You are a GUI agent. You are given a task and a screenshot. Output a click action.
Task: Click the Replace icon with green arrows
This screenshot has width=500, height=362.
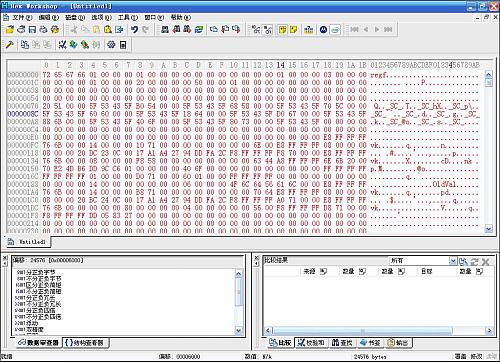(x=199, y=30)
